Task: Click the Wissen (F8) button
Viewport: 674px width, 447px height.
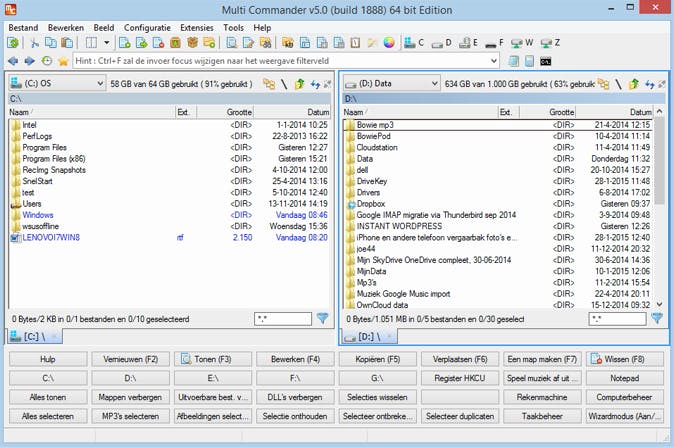Action: 625,359
